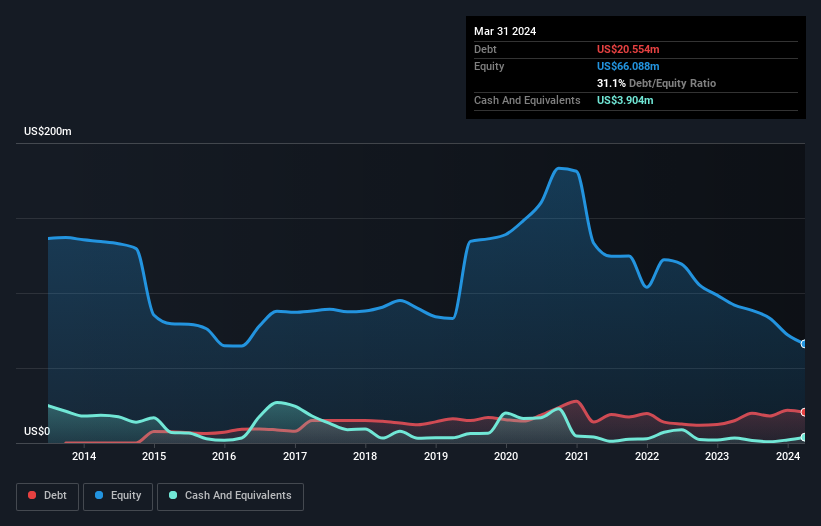Click the US$200m y-axis label
The height and width of the screenshot is (526, 821).
point(48,131)
